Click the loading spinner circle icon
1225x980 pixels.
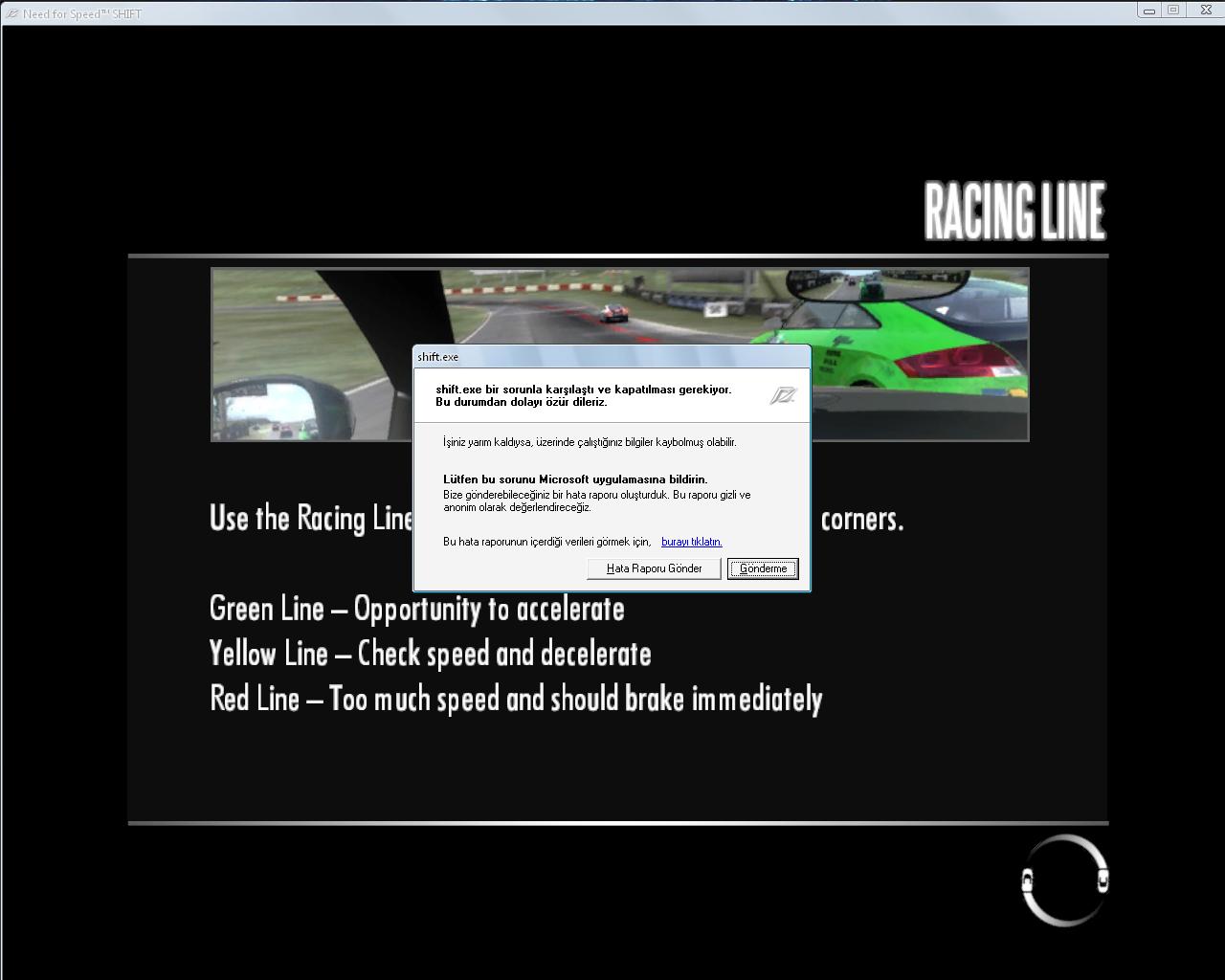tap(1064, 880)
